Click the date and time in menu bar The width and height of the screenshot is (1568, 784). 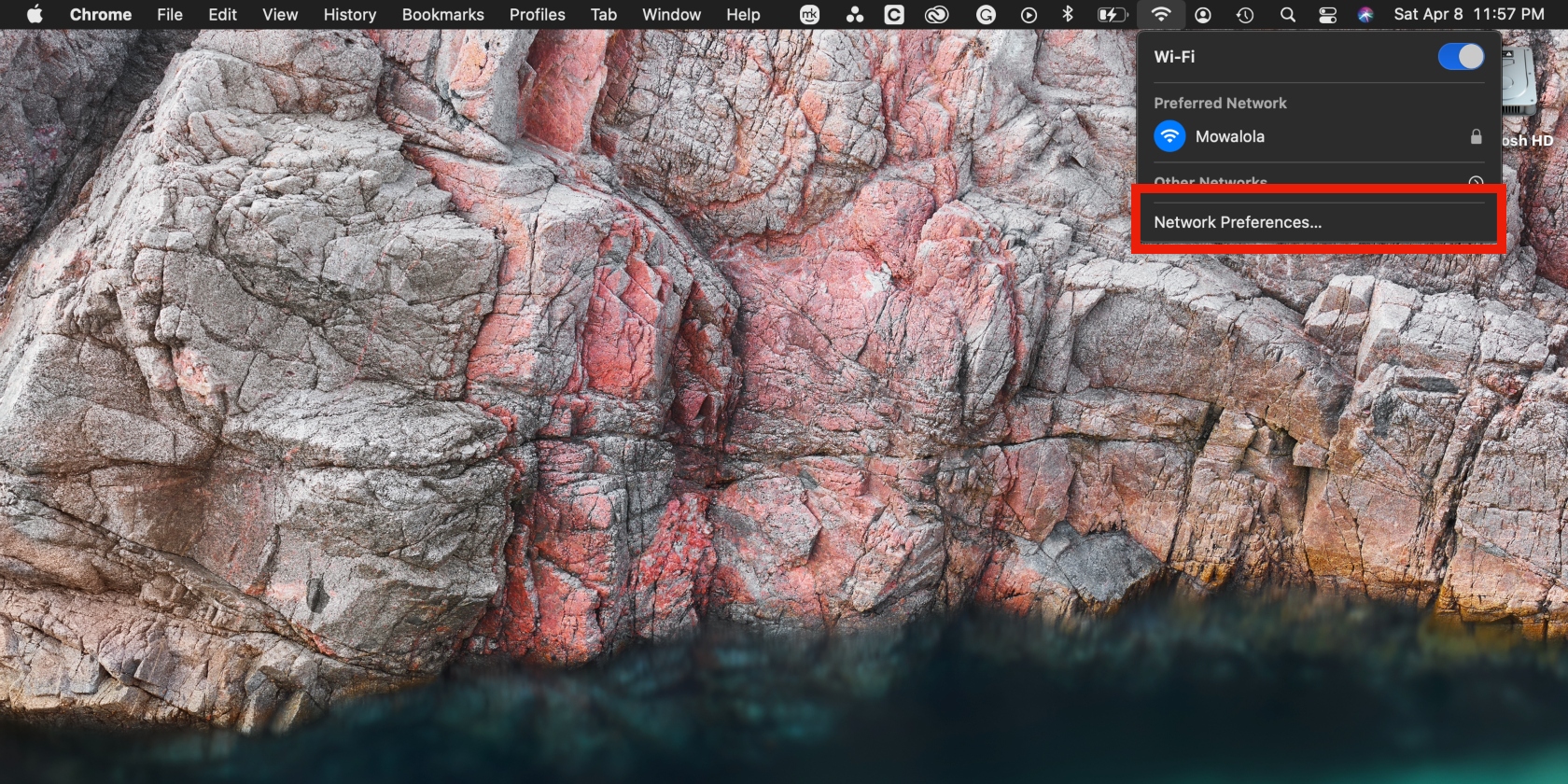[x=1468, y=14]
